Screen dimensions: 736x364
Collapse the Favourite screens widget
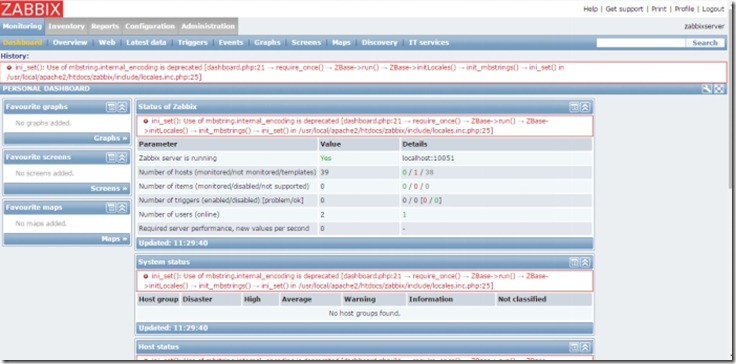coord(122,157)
